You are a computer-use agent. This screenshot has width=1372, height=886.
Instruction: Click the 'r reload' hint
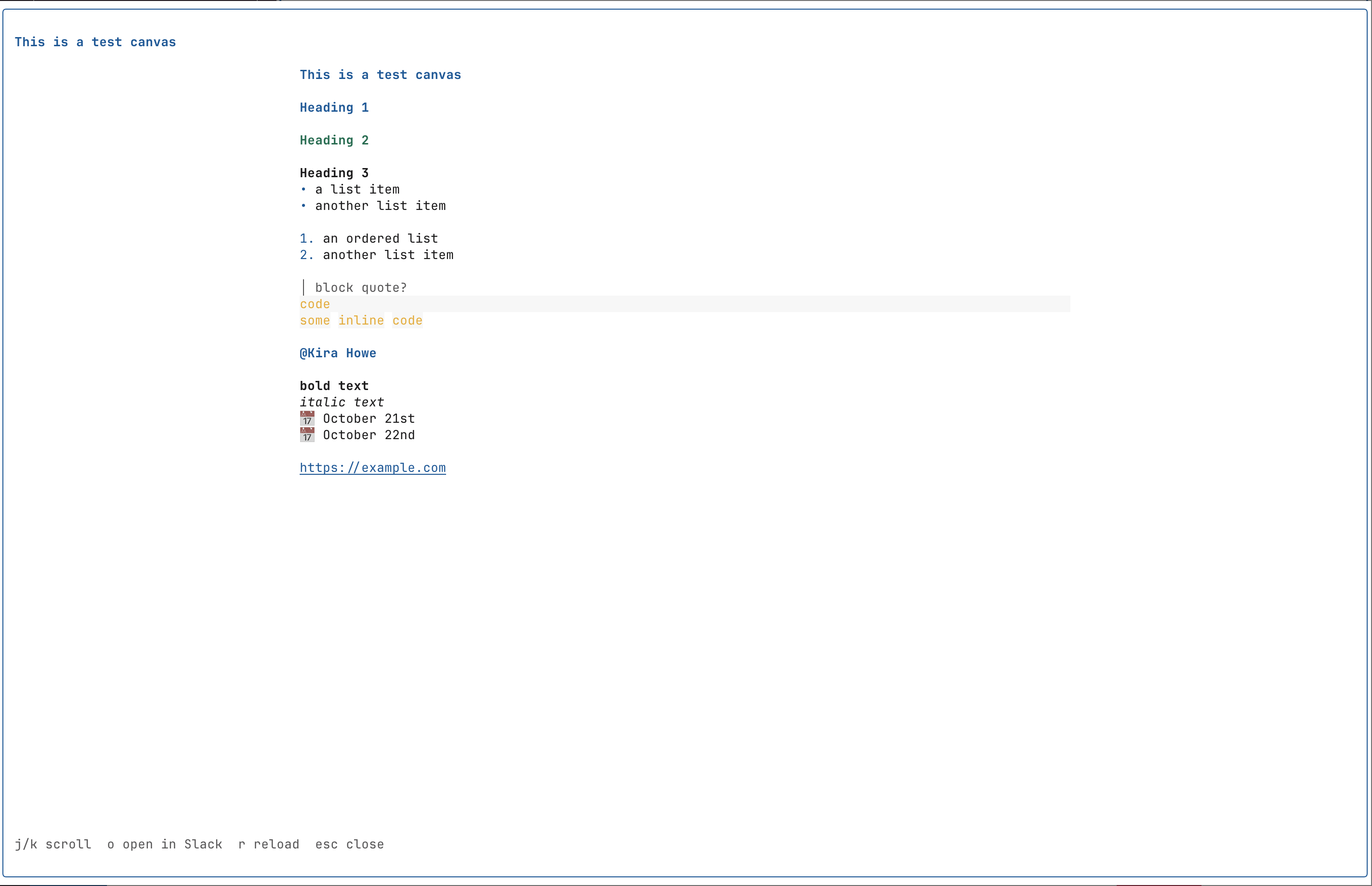pos(269,844)
